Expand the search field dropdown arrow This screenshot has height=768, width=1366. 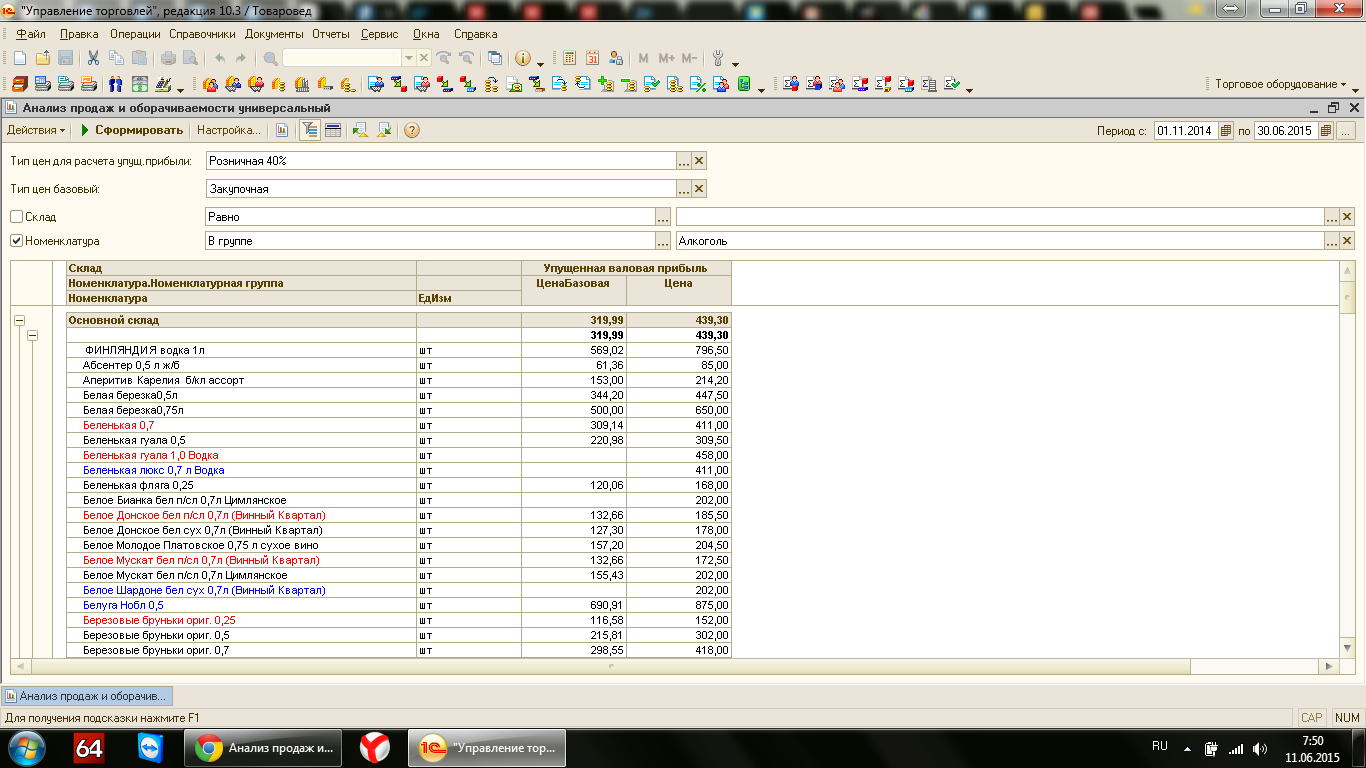408,58
